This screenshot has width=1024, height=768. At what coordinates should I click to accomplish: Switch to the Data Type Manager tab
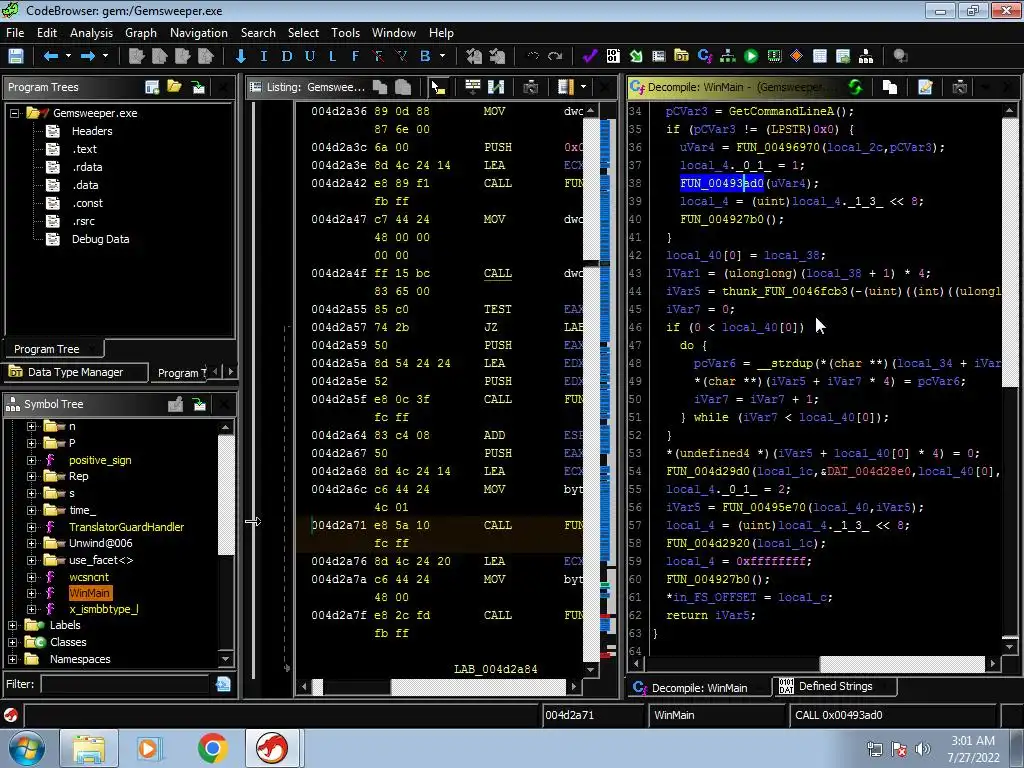pyautogui.click(x=75, y=372)
